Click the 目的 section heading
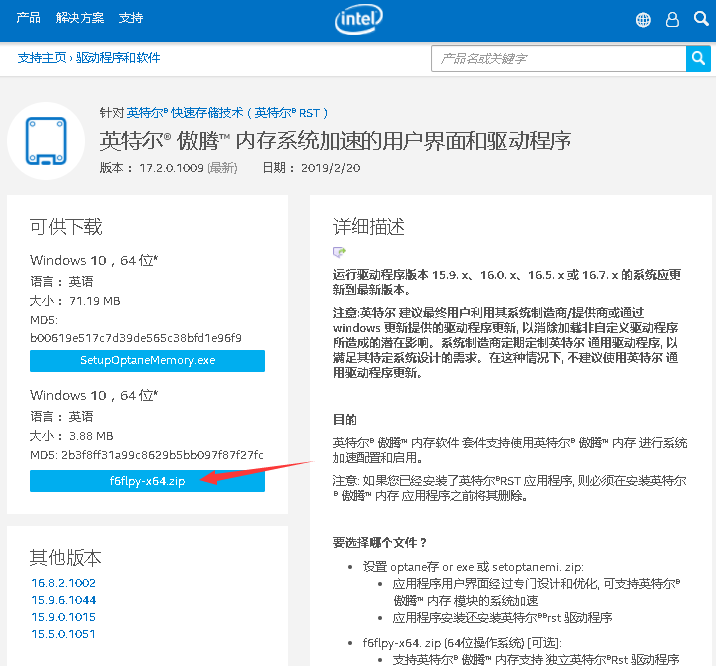 pyautogui.click(x=345, y=420)
